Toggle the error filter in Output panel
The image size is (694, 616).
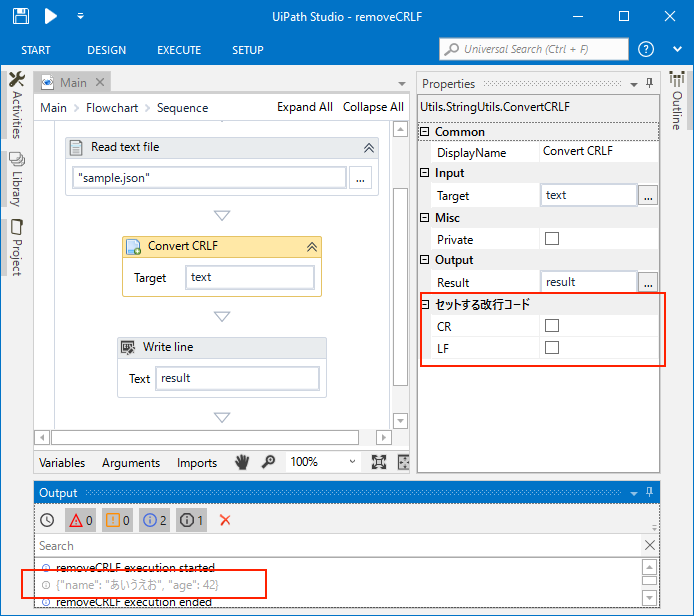(80, 520)
